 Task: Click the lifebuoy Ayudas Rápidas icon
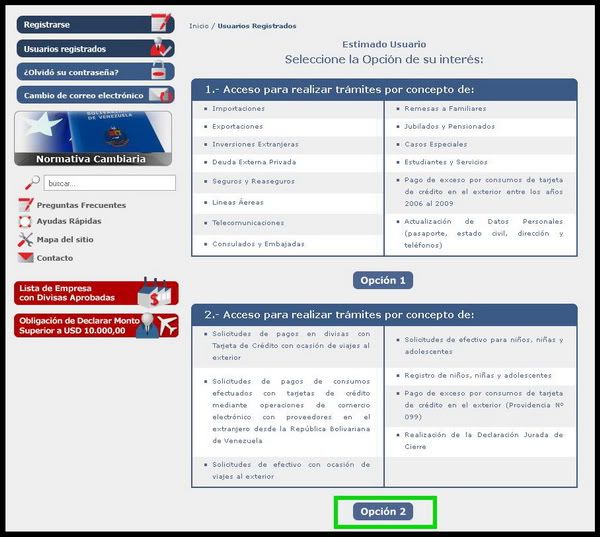tap(25, 221)
